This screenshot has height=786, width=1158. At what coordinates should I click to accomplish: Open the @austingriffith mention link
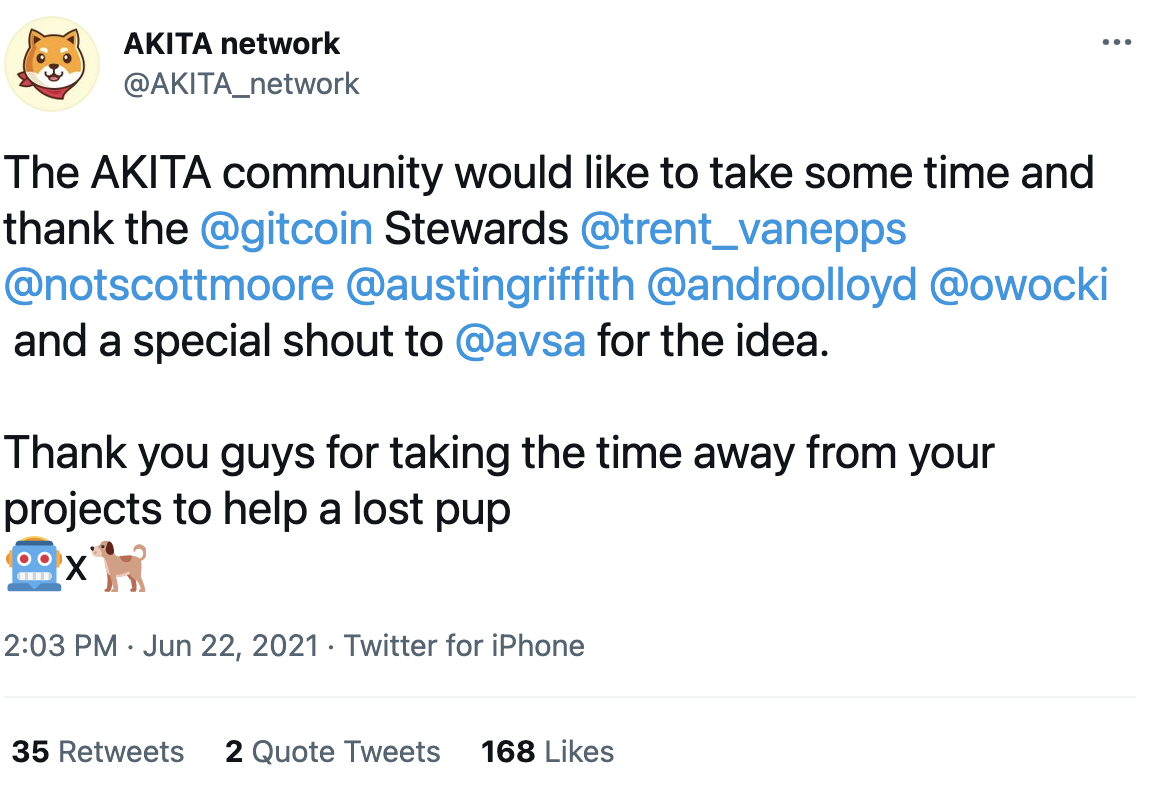tap(490, 285)
